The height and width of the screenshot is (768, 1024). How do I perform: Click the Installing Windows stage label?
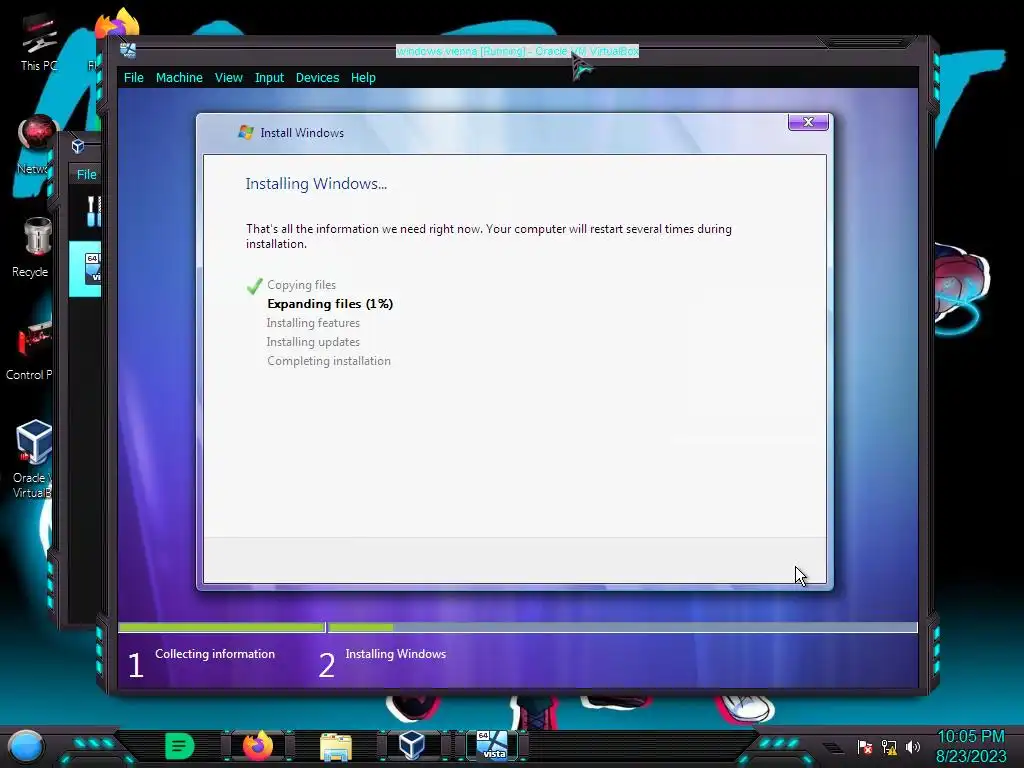pyautogui.click(x=396, y=654)
